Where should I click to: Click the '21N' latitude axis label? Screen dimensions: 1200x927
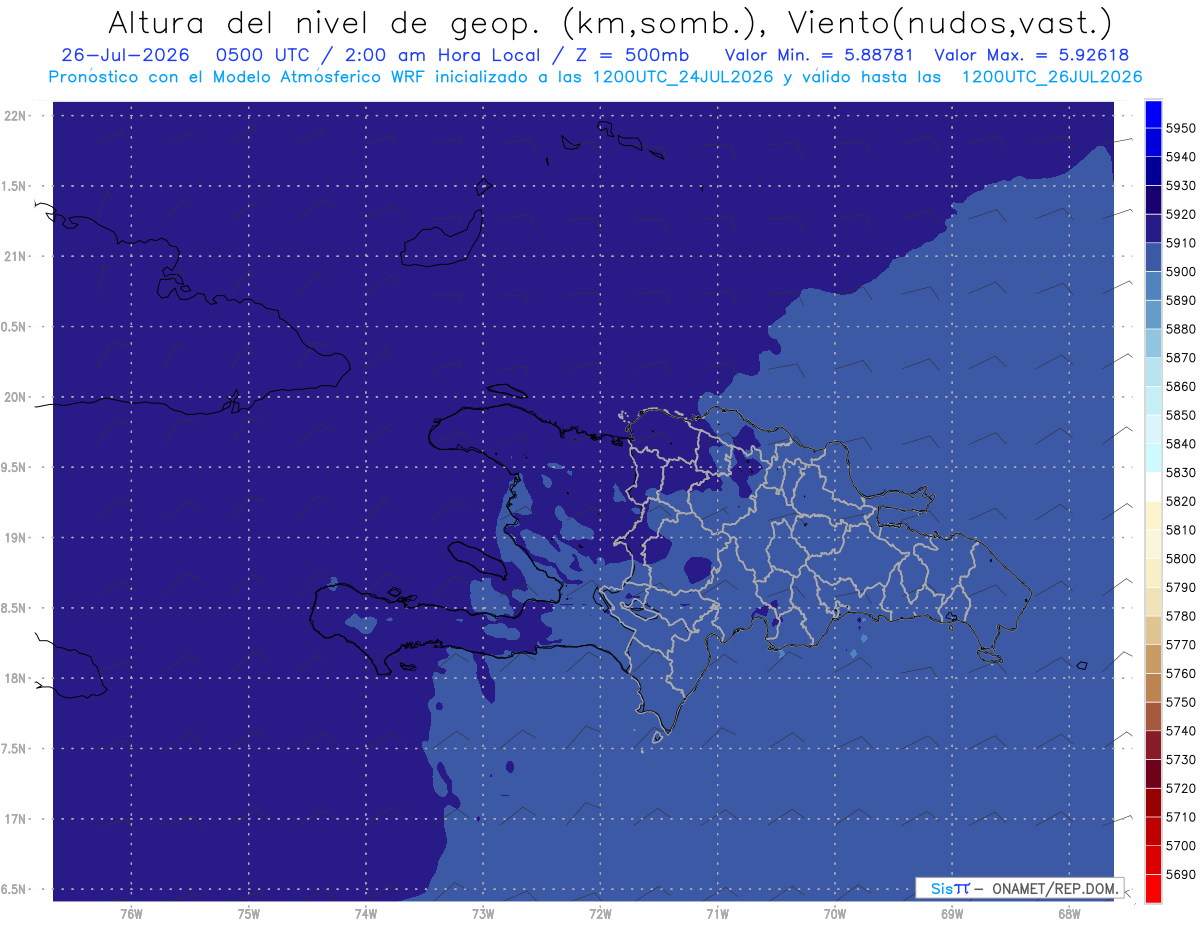point(14,256)
